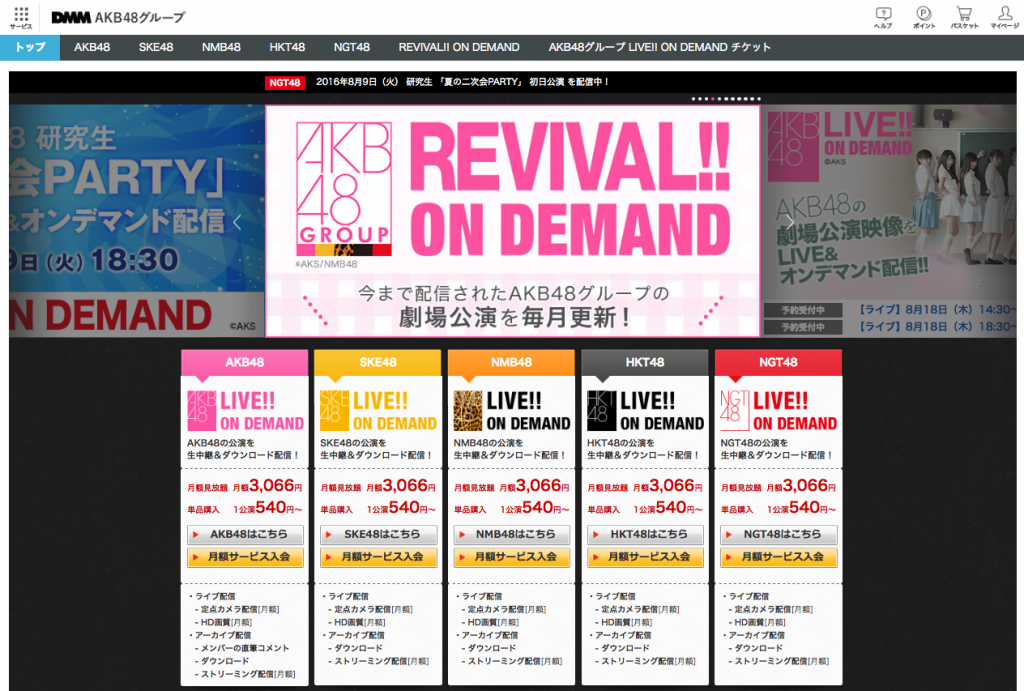The width and height of the screenshot is (1024, 691).
Task: Click ライブ配信 in the NGT48 card list
Action: [749, 596]
